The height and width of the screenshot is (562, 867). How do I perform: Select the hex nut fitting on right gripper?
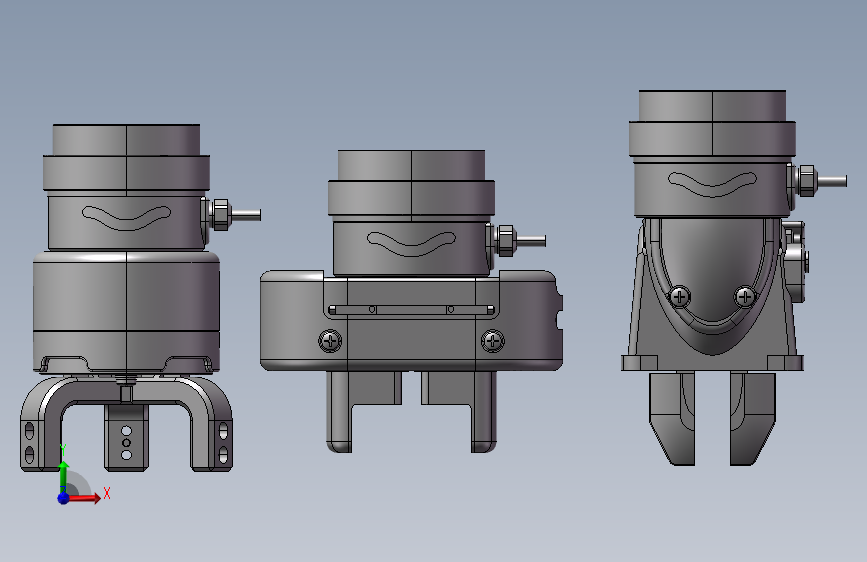pyautogui.click(x=807, y=181)
